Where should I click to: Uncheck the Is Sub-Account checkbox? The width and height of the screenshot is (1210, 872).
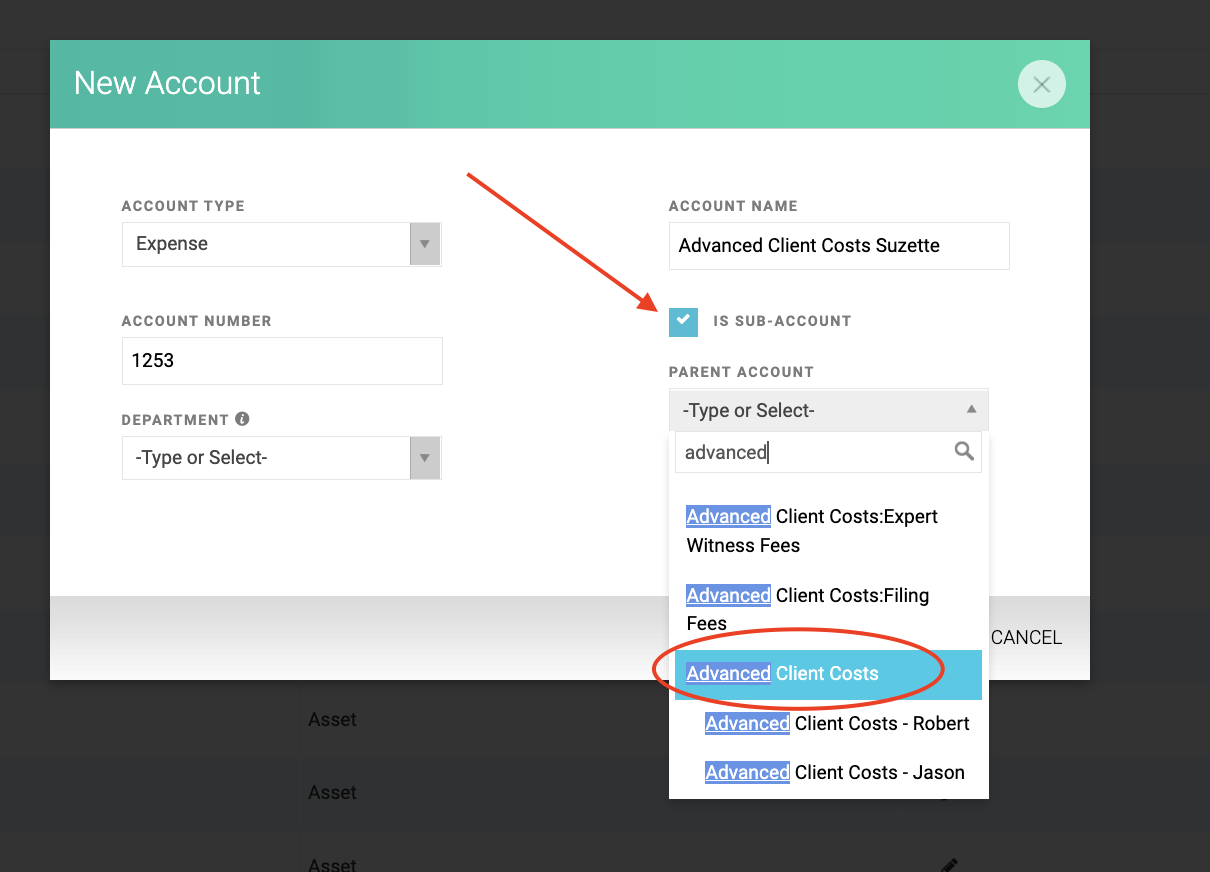[683, 321]
